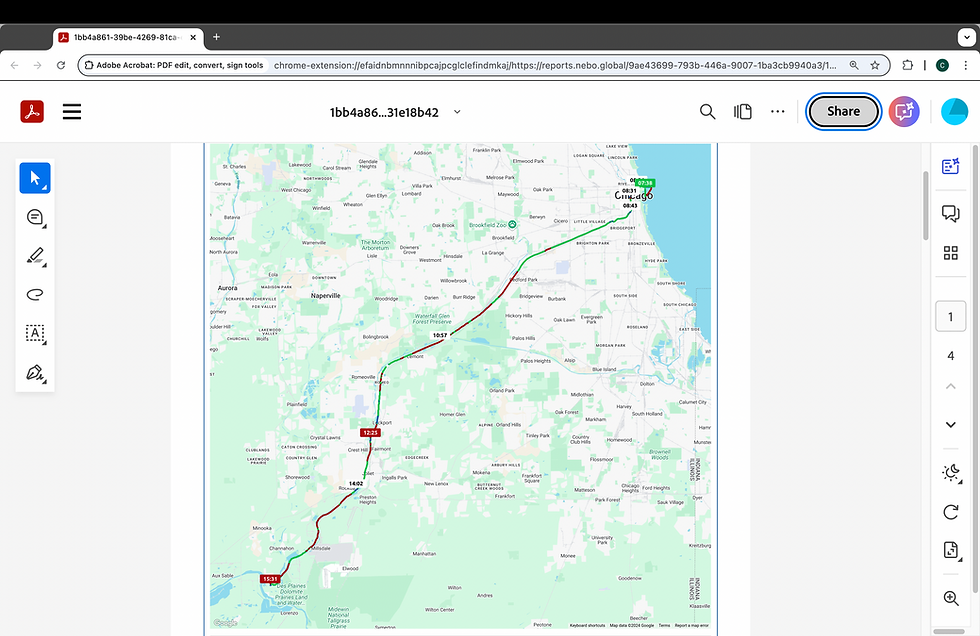Click the green 07:38 route marker
Image resolution: width=980 pixels, height=636 pixels.
tap(646, 183)
